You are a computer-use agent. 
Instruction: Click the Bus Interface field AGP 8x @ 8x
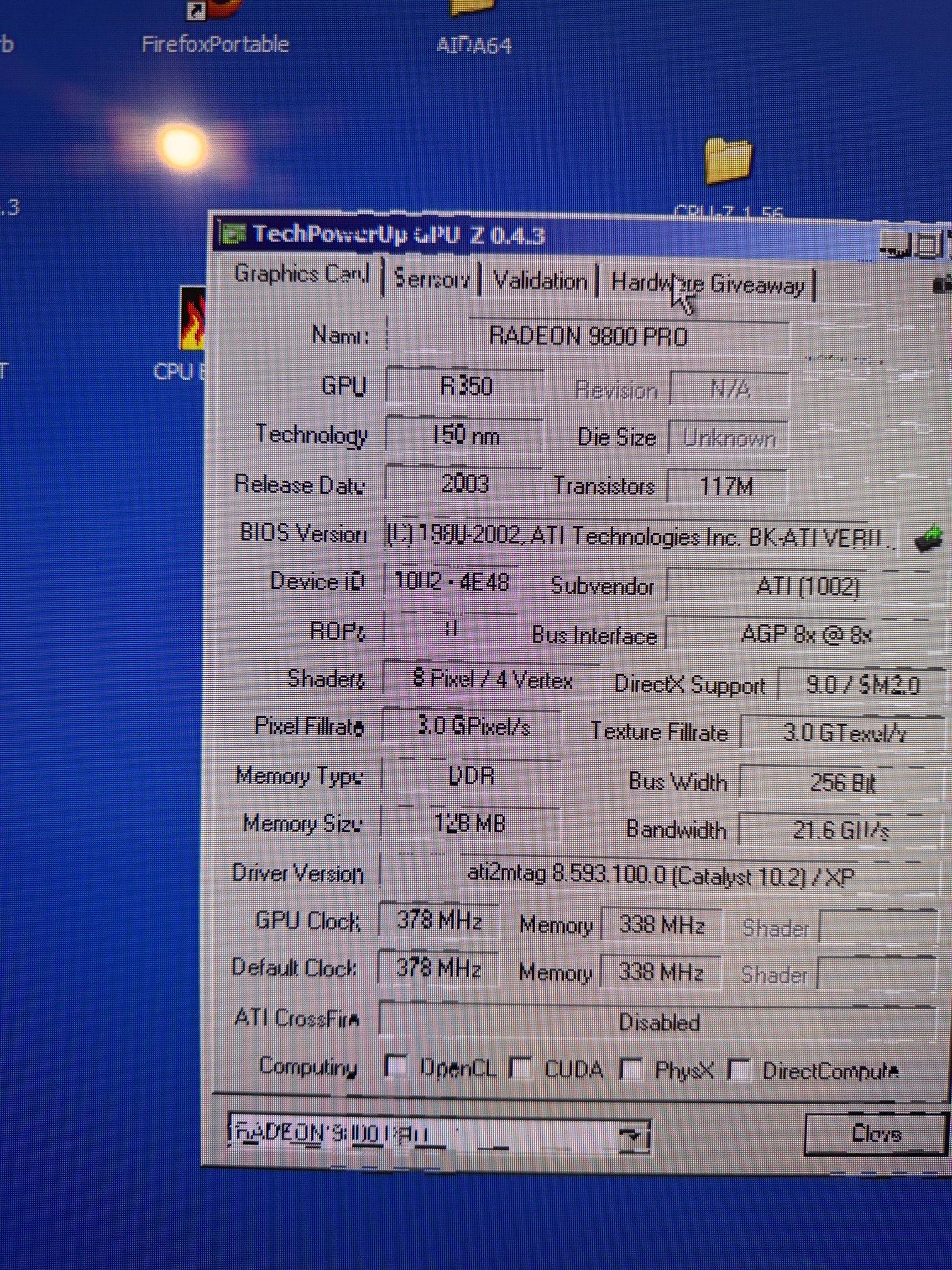(x=806, y=635)
